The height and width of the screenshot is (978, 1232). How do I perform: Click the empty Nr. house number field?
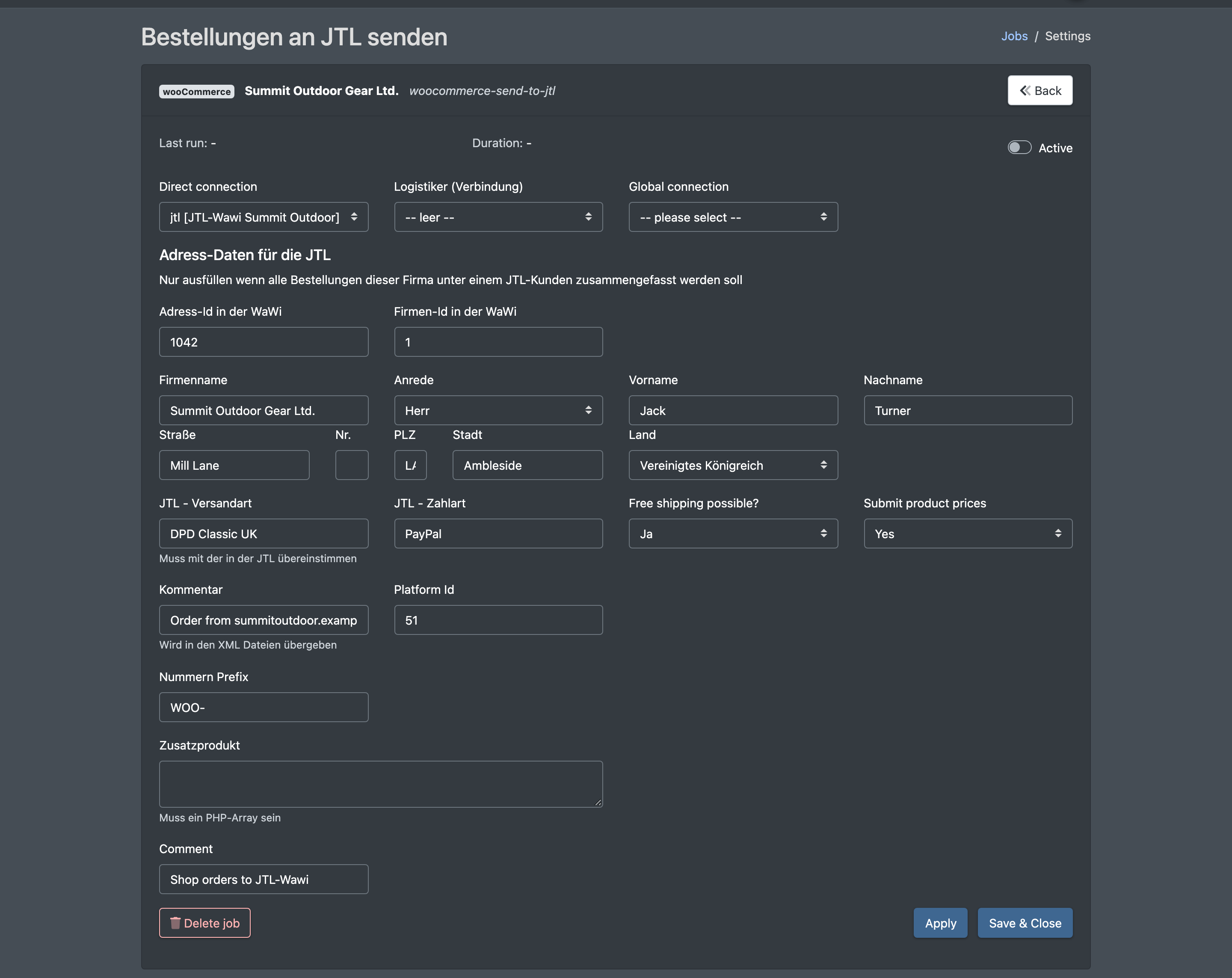(352, 465)
